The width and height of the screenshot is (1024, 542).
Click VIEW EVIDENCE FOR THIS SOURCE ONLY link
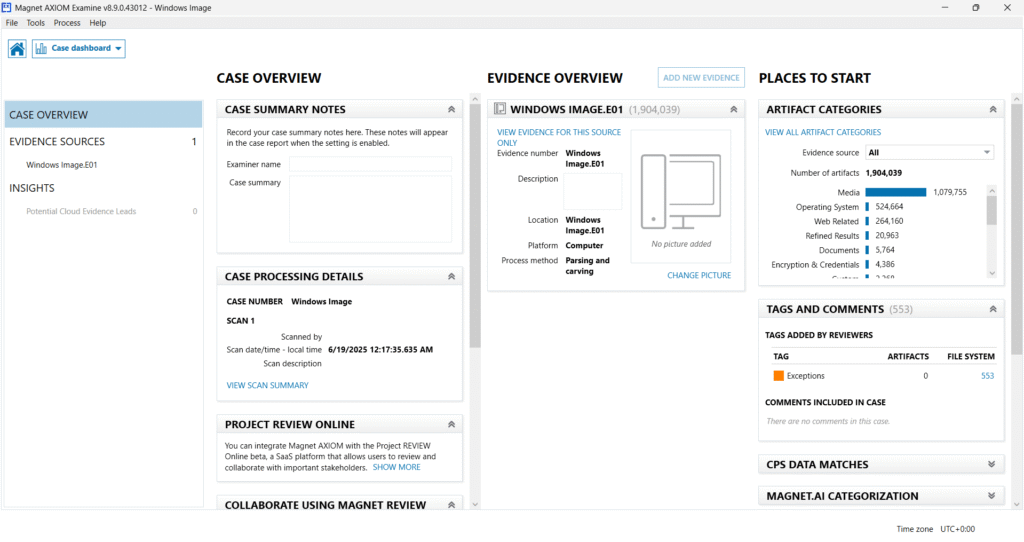[x=559, y=137]
